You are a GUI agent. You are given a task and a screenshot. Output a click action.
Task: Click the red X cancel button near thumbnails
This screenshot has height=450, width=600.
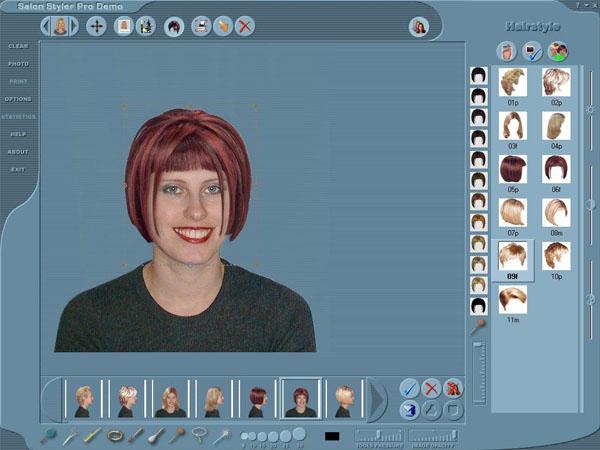[x=431, y=388]
